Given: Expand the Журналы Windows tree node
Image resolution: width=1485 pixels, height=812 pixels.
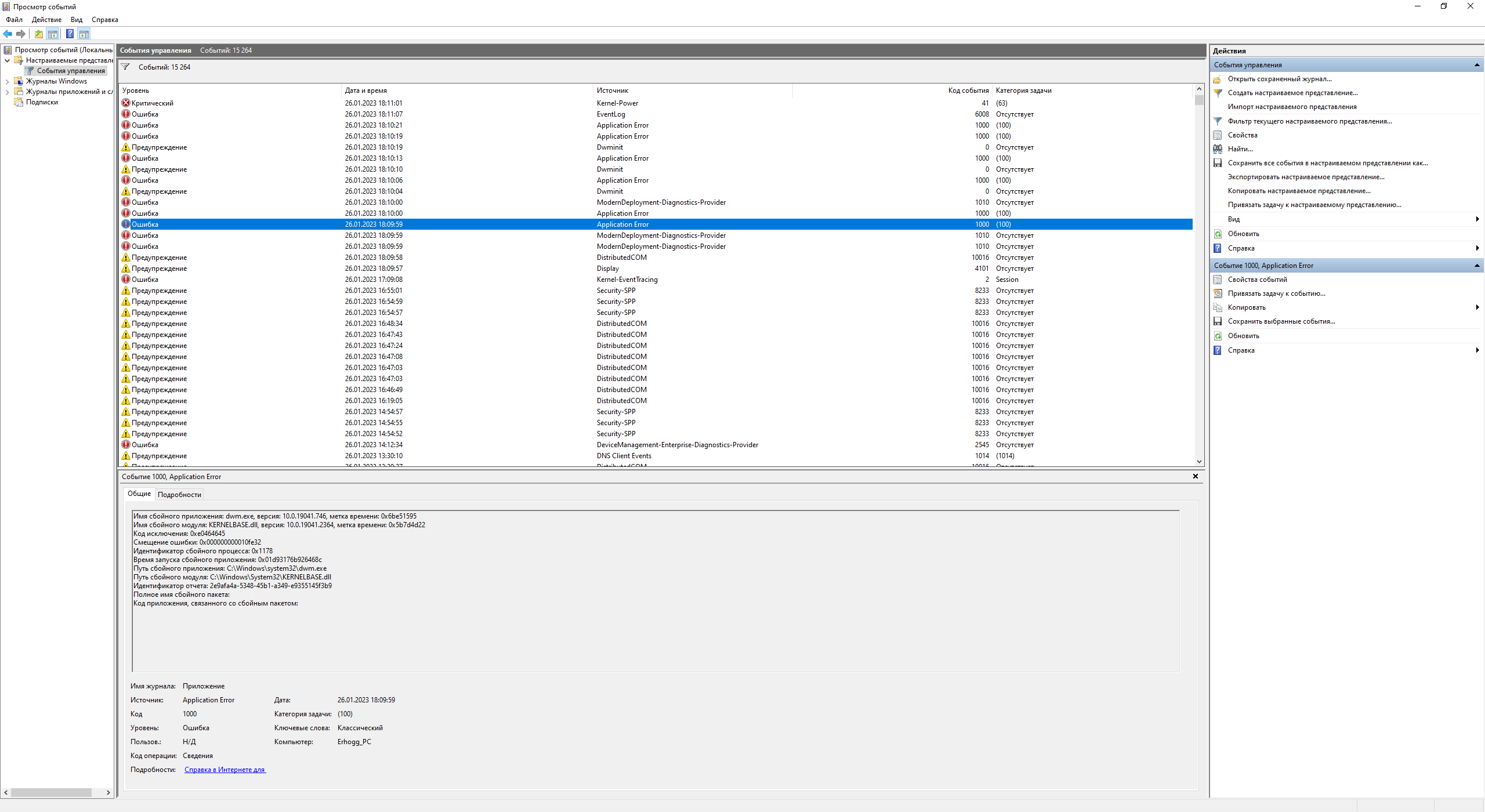Looking at the screenshot, I should [7, 81].
